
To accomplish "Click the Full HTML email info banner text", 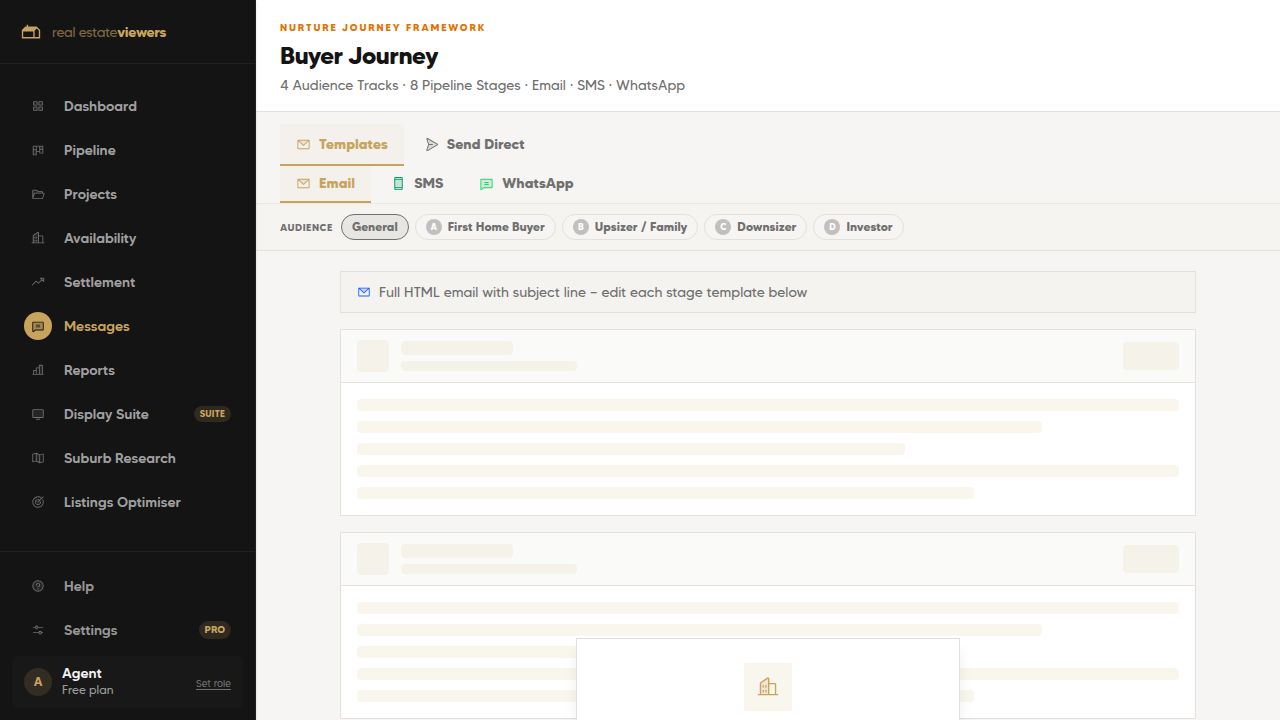I will click(x=593, y=292).
